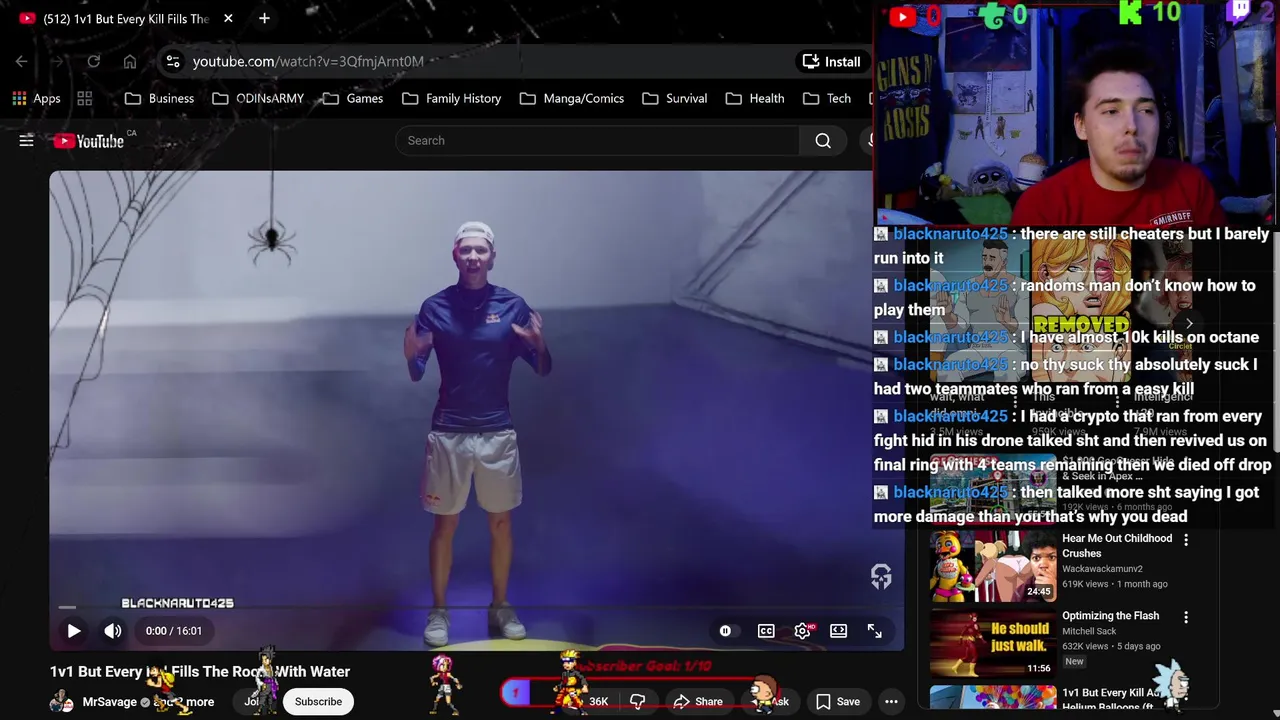Open video settings gear menu
Viewport: 1280px width, 720px height.
pyautogui.click(x=802, y=631)
